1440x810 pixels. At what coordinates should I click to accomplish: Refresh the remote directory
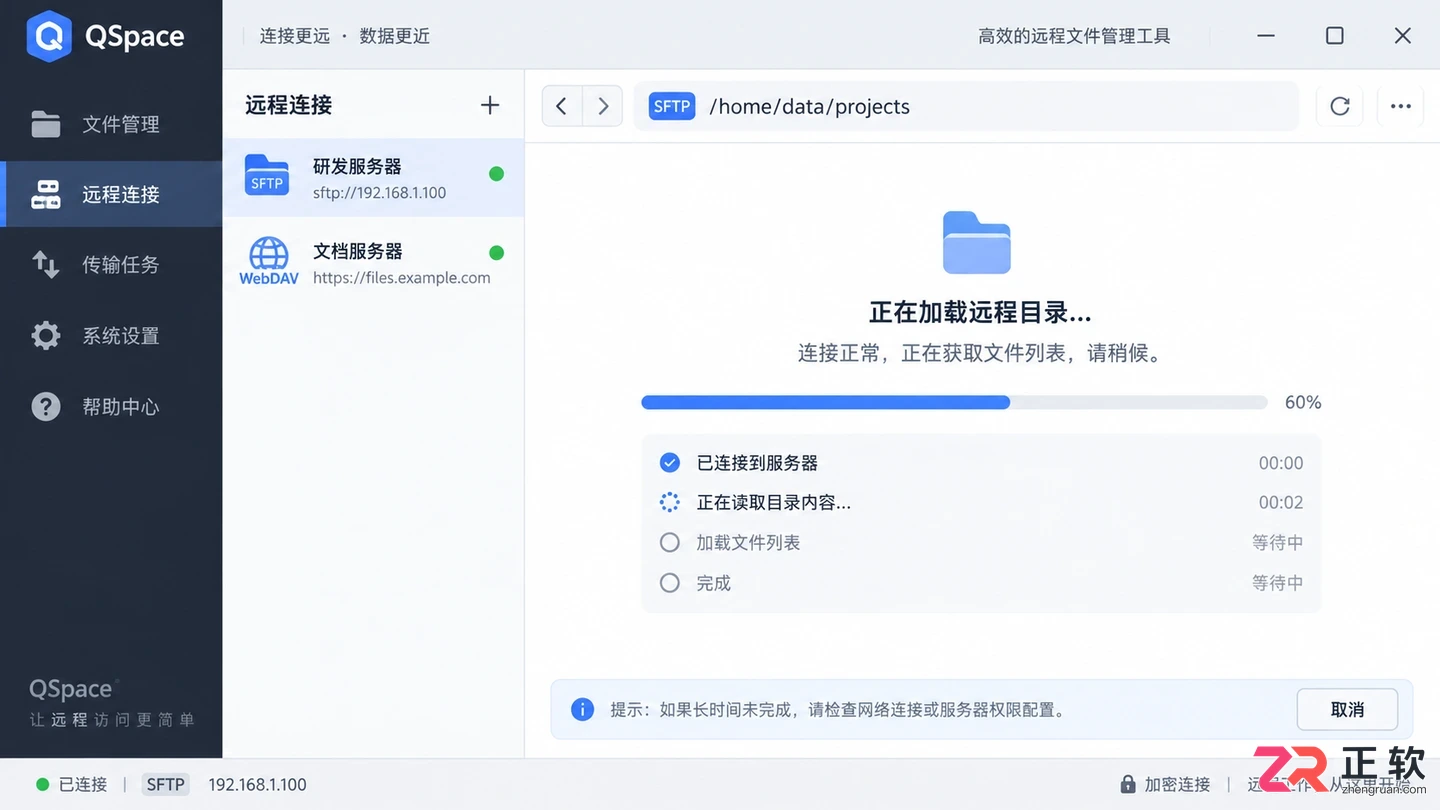tap(1340, 106)
